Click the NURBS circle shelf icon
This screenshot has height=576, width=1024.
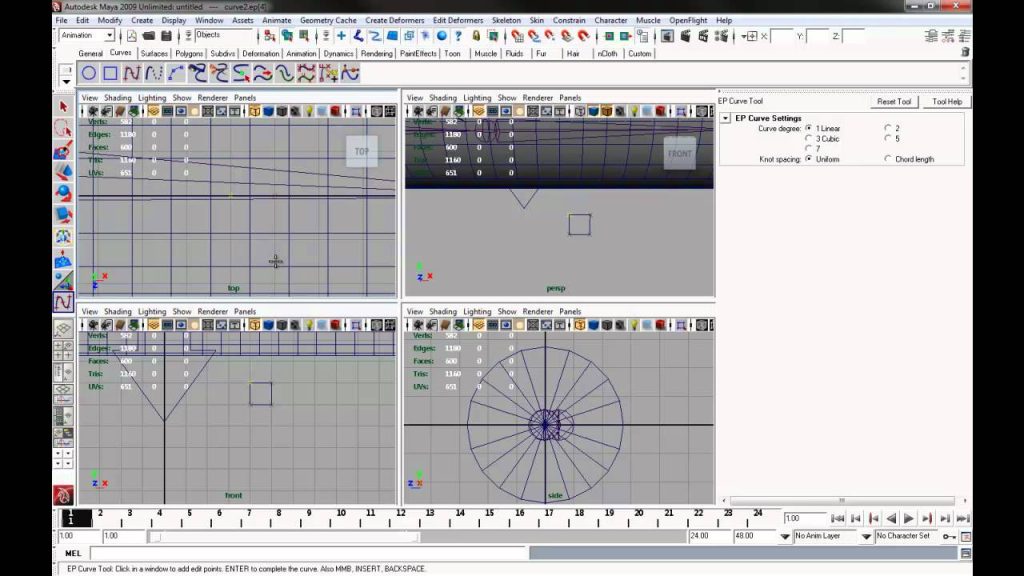[x=89, y=73]
